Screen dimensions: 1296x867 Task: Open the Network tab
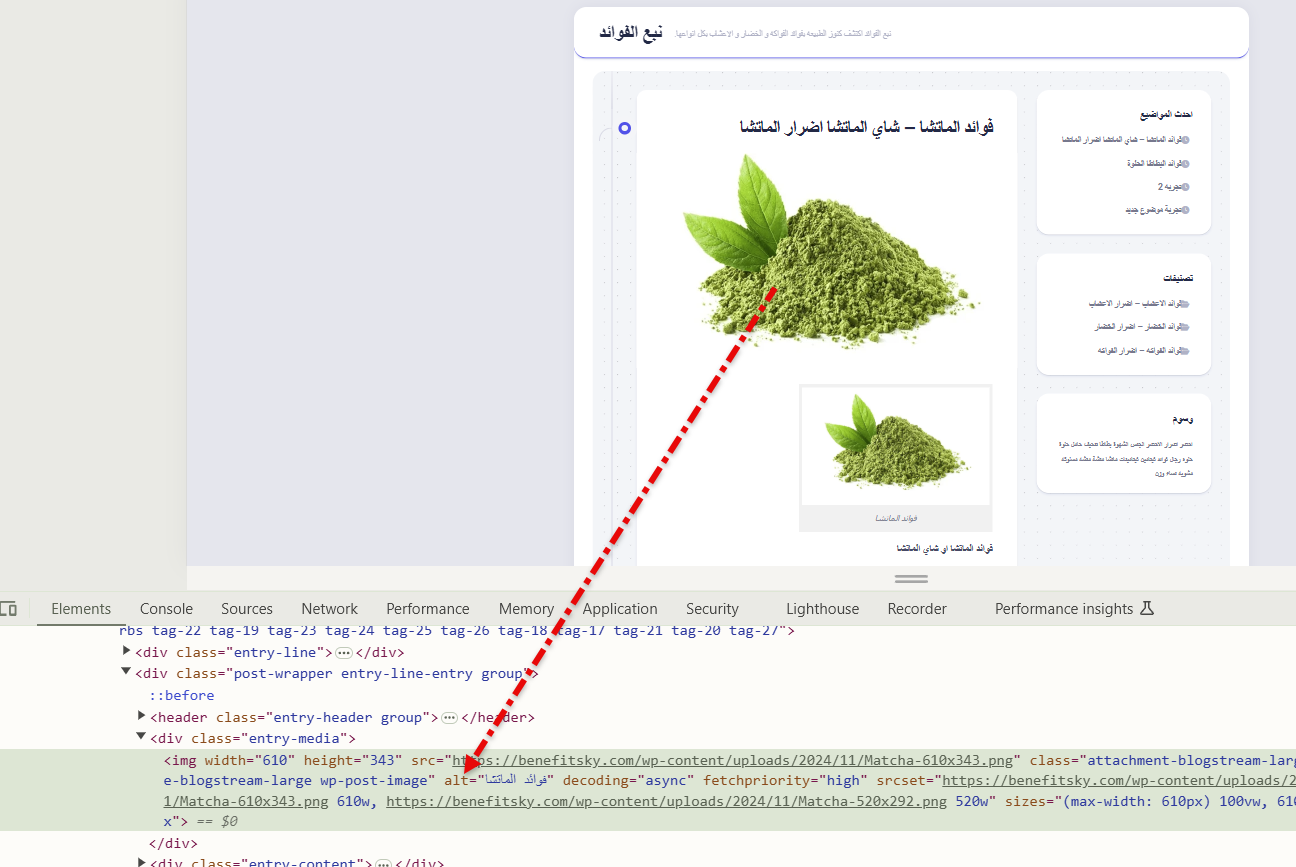329,609
